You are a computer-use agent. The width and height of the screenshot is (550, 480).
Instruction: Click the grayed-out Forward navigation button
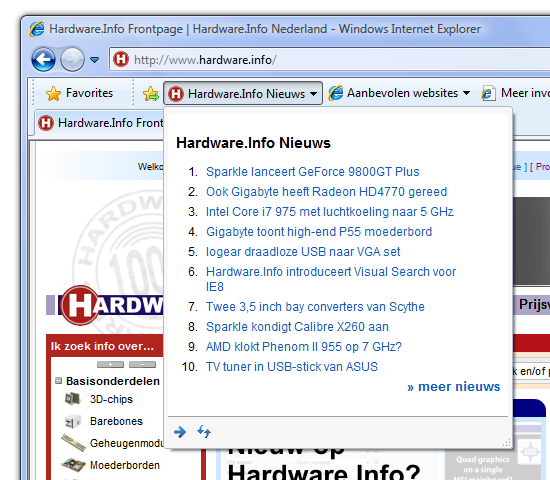[x=72, y=59]
